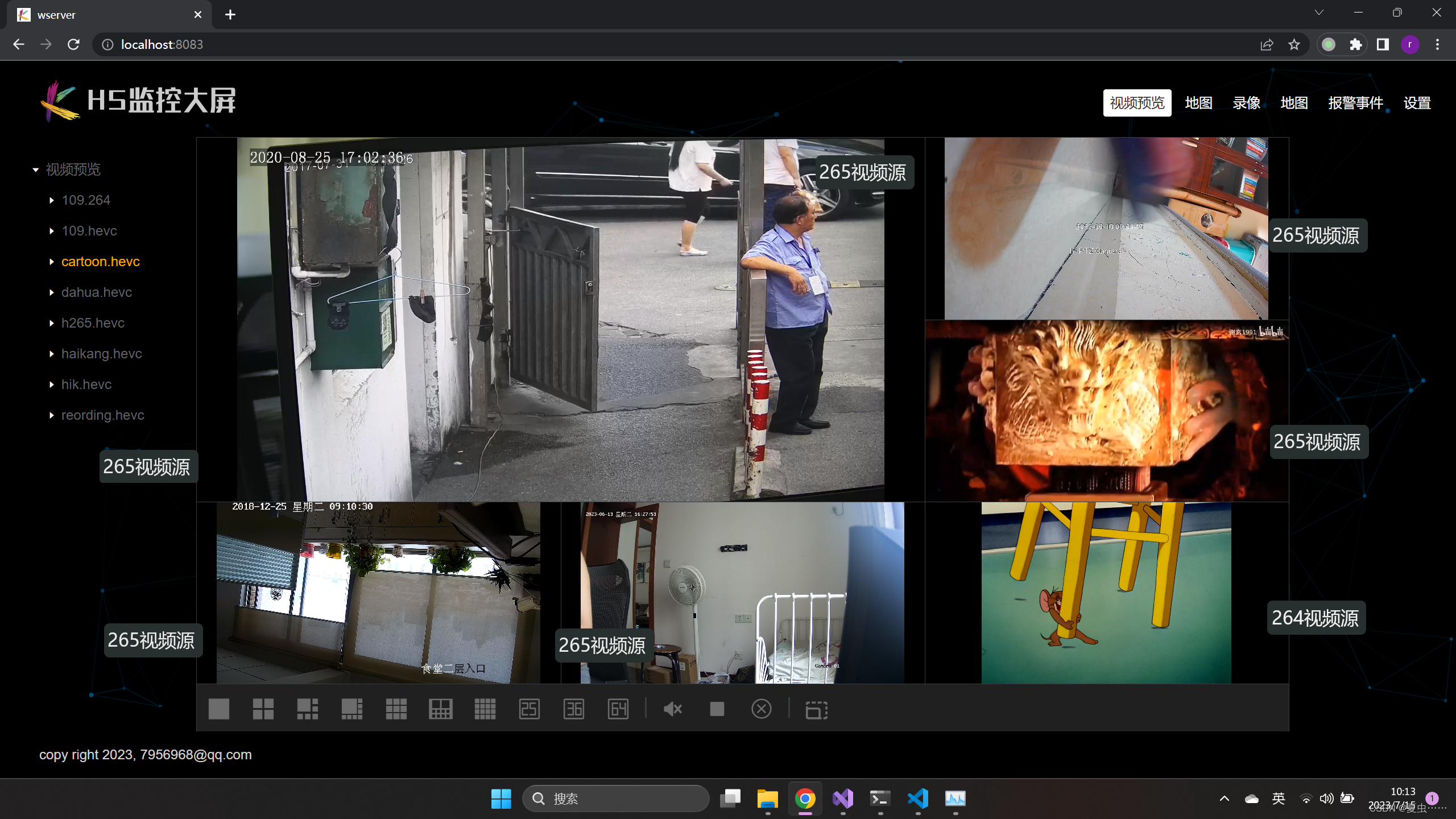
Task: Toggle the mute speaker icon
Action: [x=673, y=709]
